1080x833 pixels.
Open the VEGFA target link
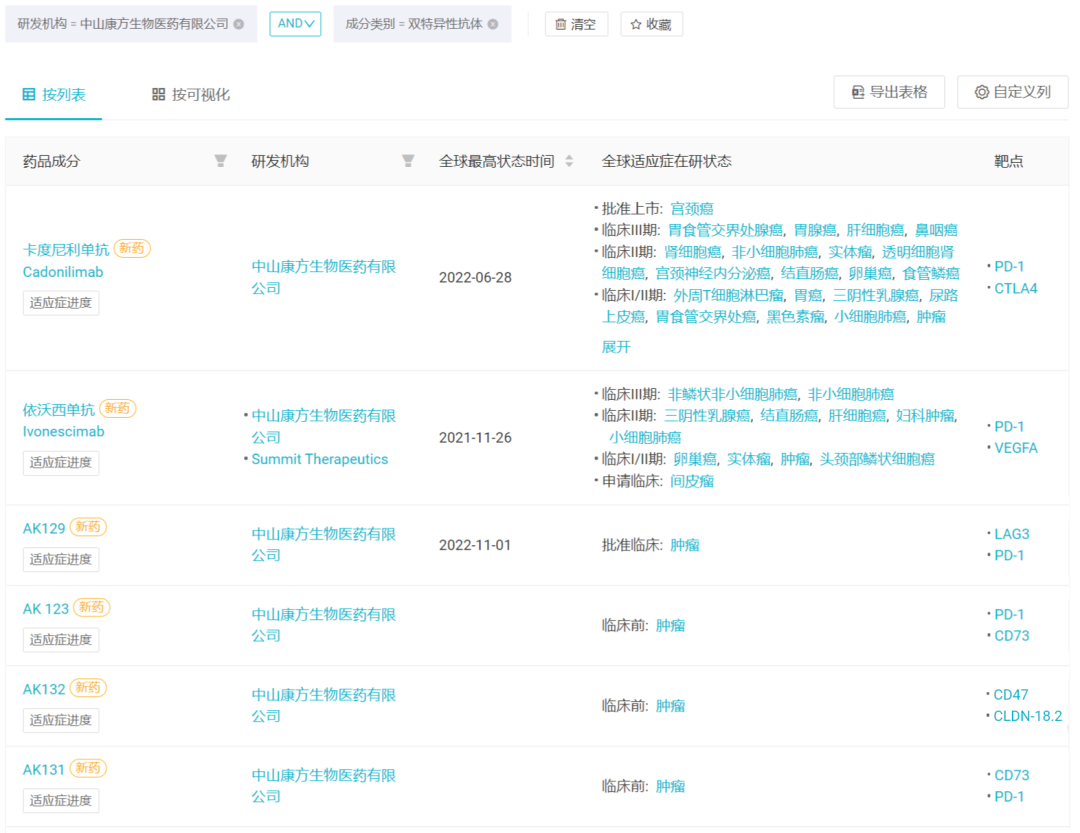[1015, 449]
